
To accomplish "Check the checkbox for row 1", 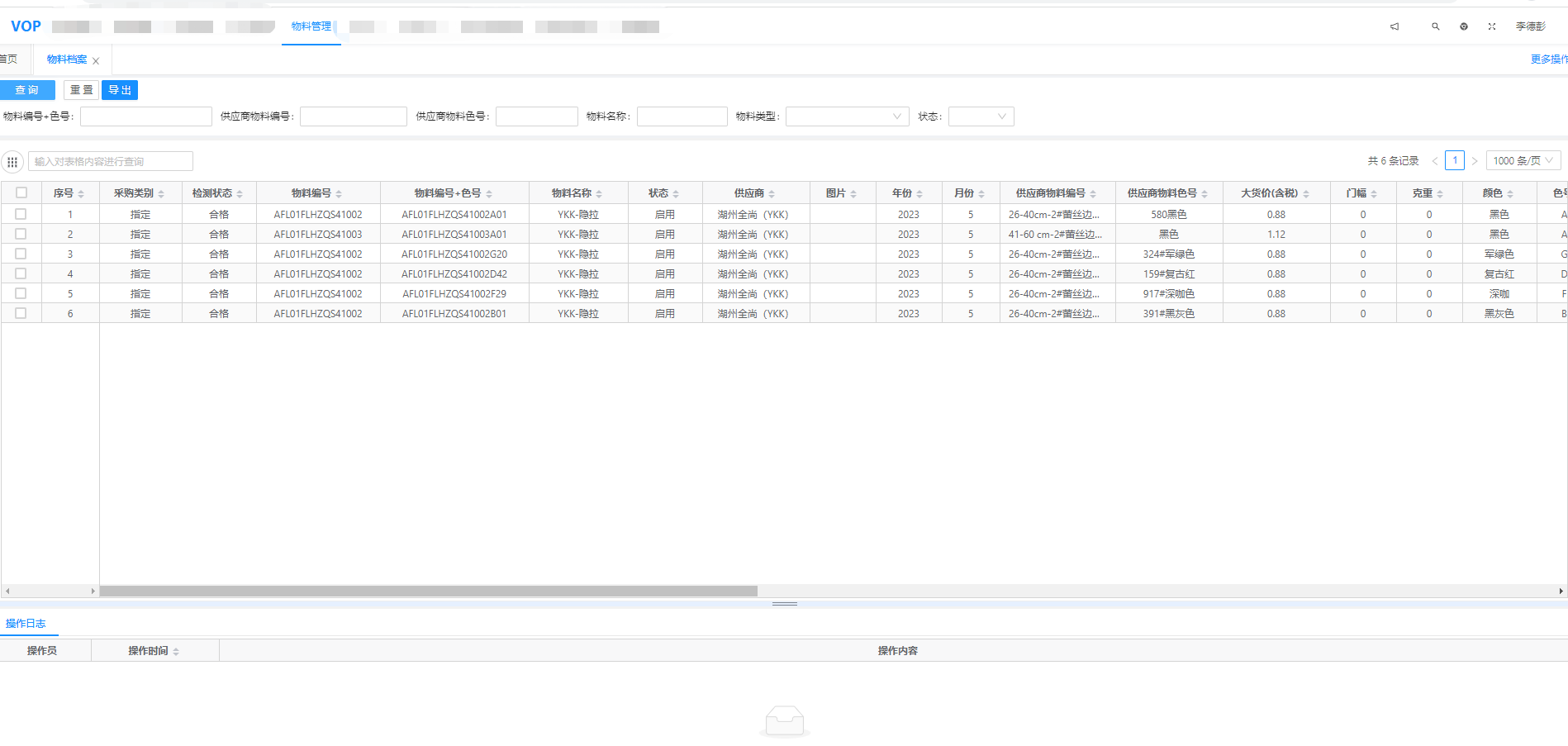I will coord(21,214).
